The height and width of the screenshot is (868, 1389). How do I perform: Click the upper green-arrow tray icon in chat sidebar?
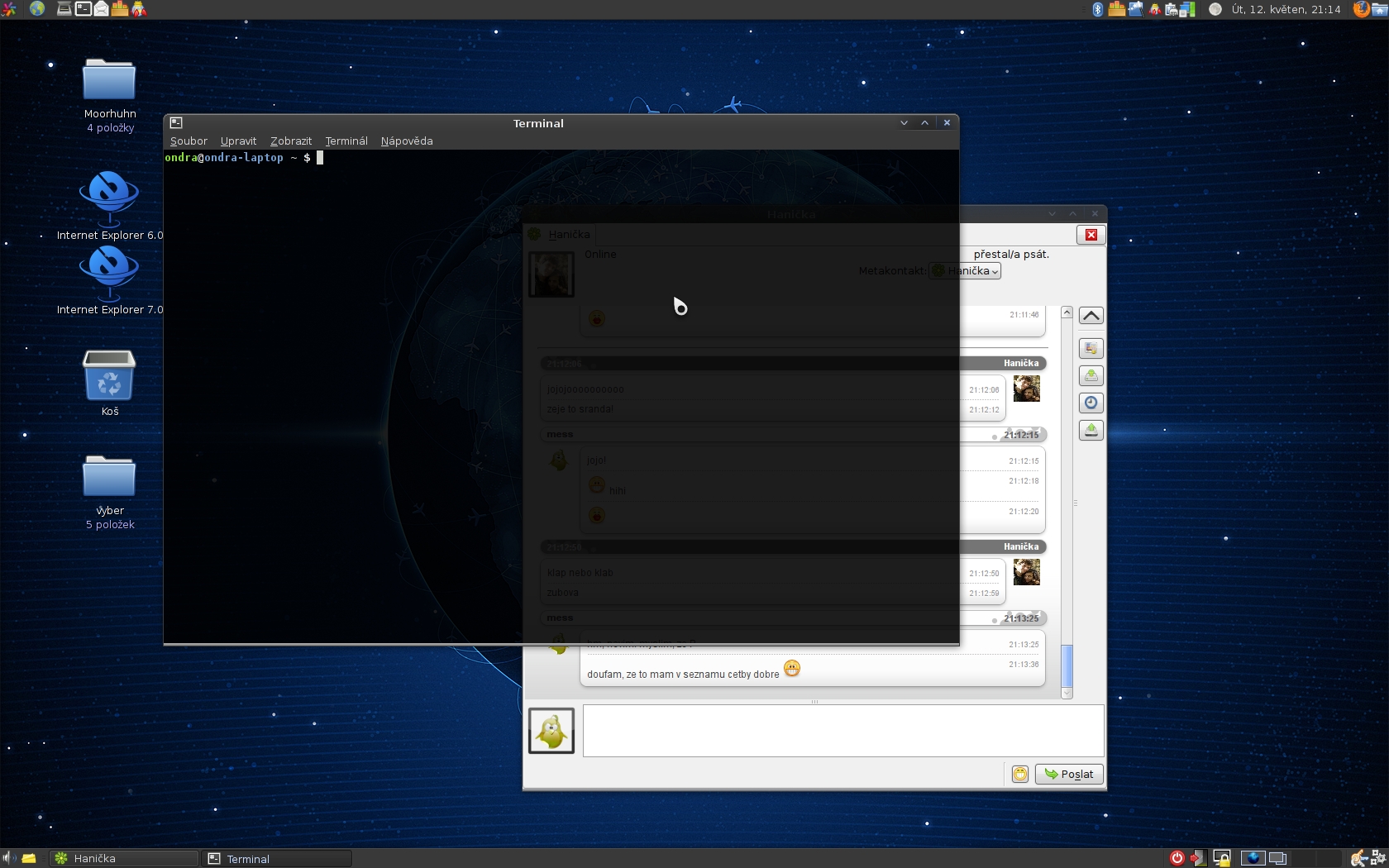pyautogui.click(x=1091, y=376)
